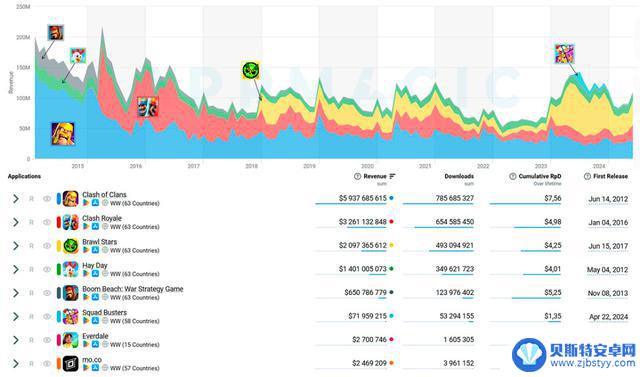
Task: Click the Clash Royale thumbnail on the chart
Action: [x=147, y=106]
